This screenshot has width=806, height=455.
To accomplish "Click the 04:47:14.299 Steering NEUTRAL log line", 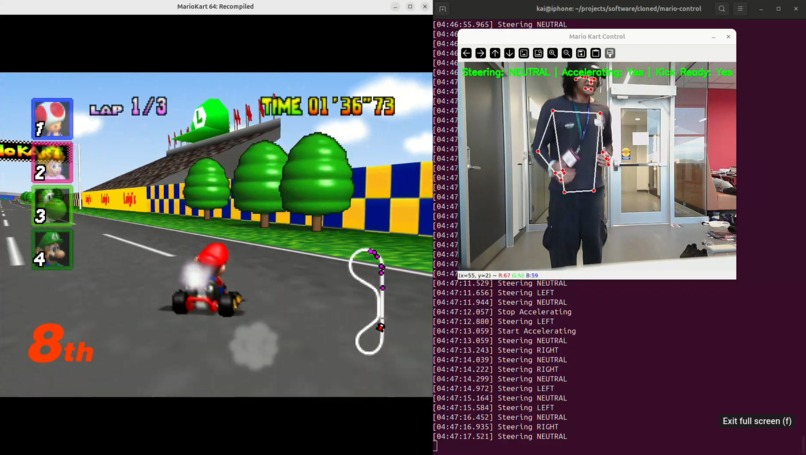I will (500, 379).
